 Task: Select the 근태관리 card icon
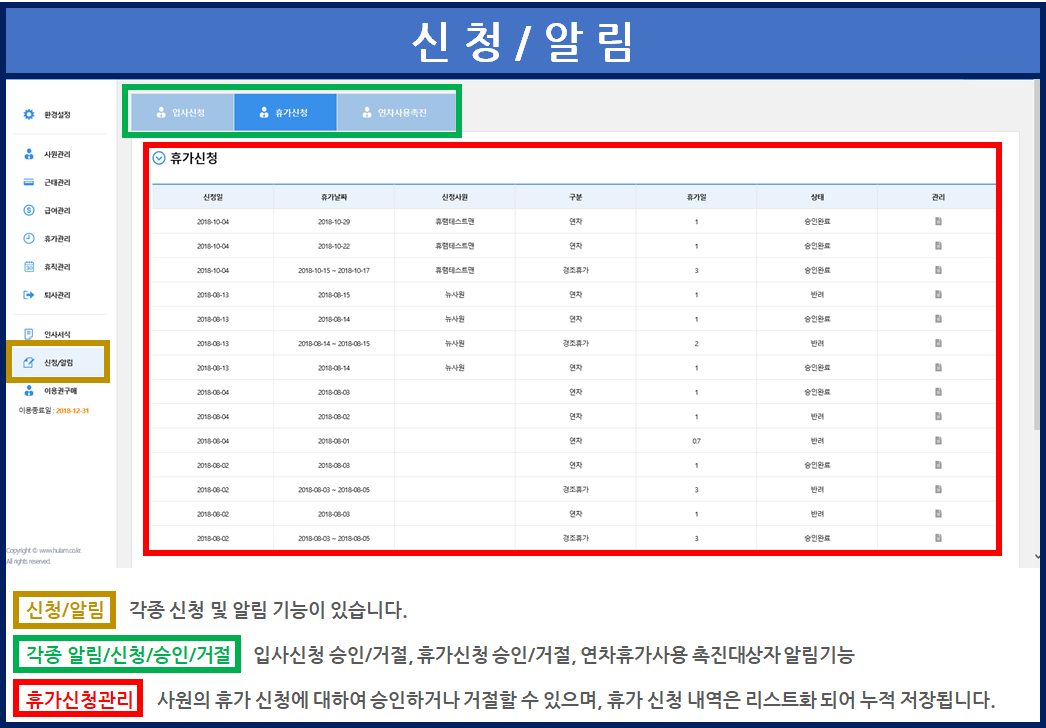29,183
